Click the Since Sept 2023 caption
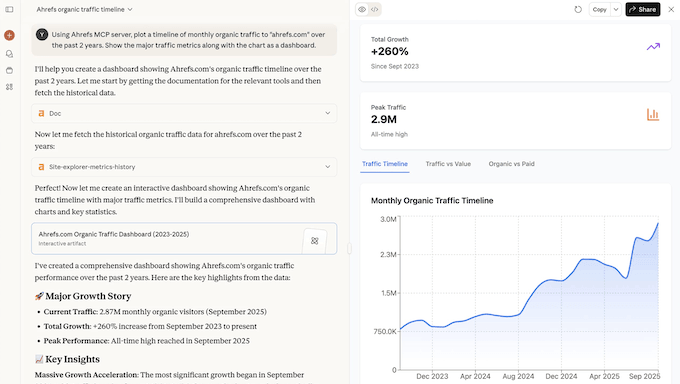Screen dimensions: 680x384 (x=395, y=66)
